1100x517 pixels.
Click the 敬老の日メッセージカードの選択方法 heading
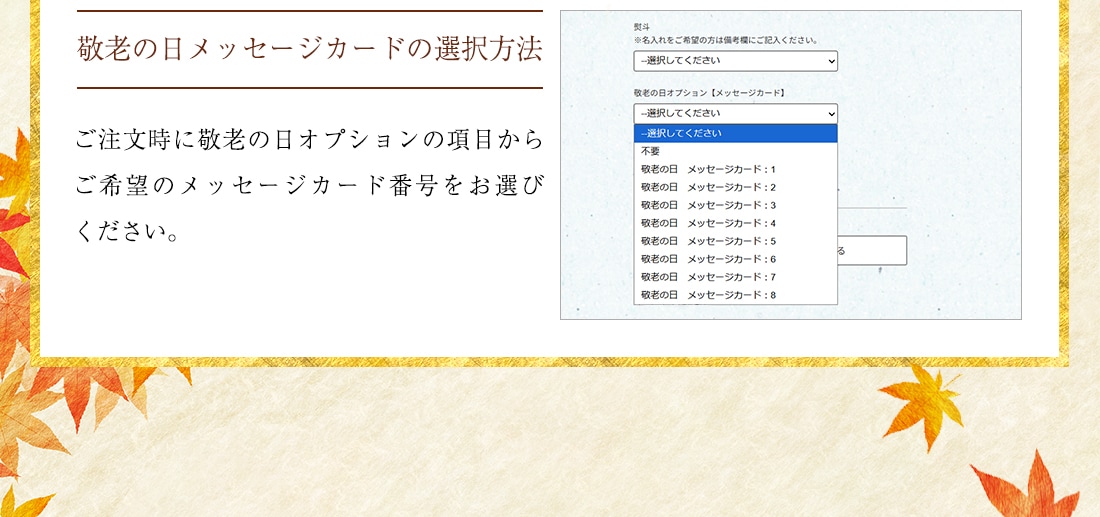310,50
